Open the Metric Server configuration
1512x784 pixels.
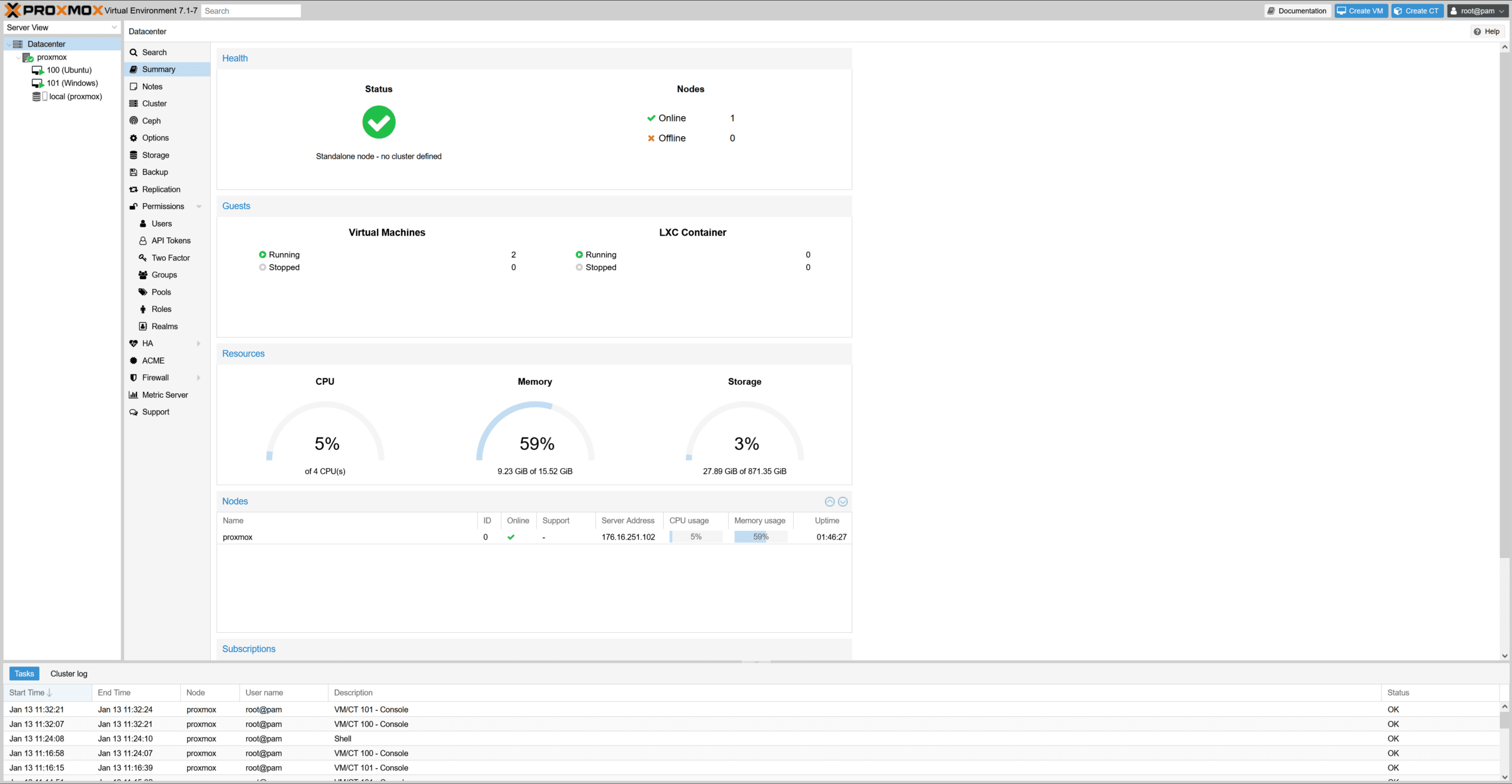pyautogui.click(x=164, y=395)
